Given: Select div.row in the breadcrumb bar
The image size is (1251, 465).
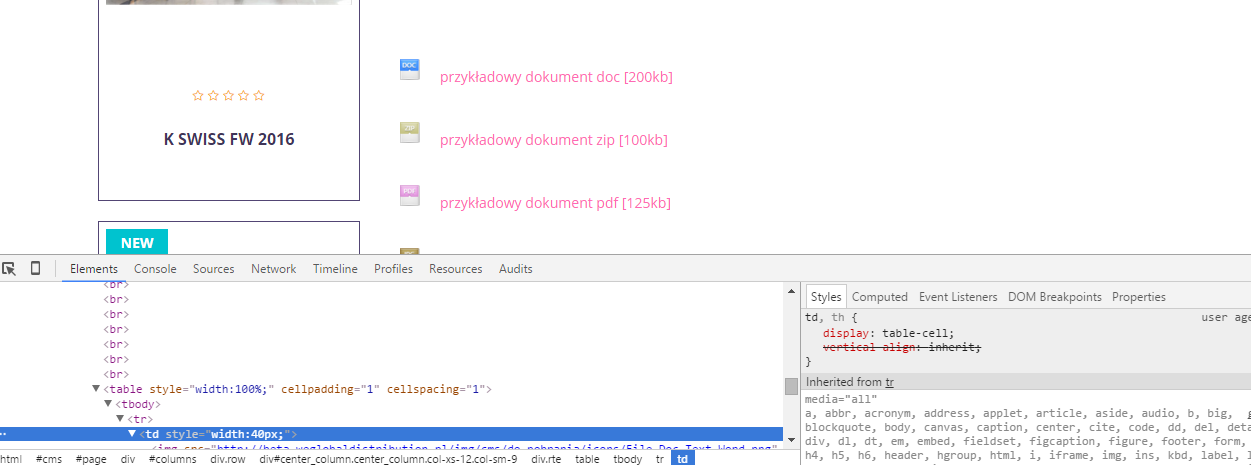Looking at the screenshot, I should pyautogui.click(x=227, y=459).
